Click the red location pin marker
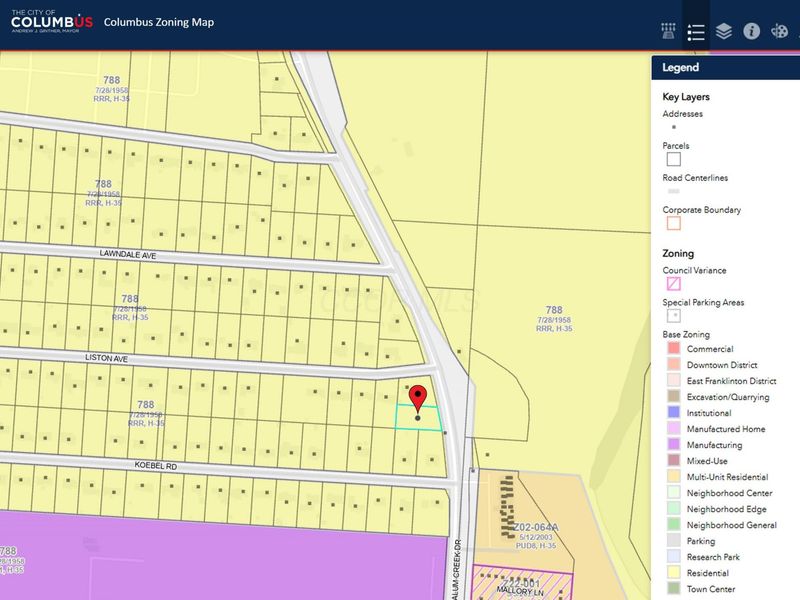This screenshot has width=800, height=600. (x=418, y=399)
